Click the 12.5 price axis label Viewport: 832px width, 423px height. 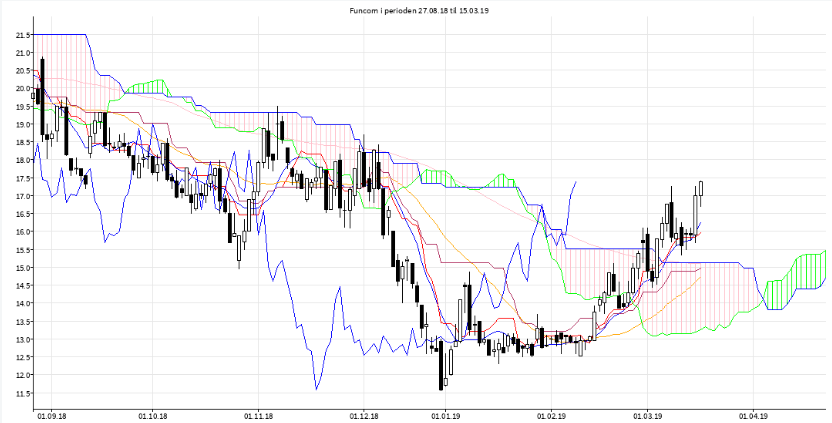point(22,357)
